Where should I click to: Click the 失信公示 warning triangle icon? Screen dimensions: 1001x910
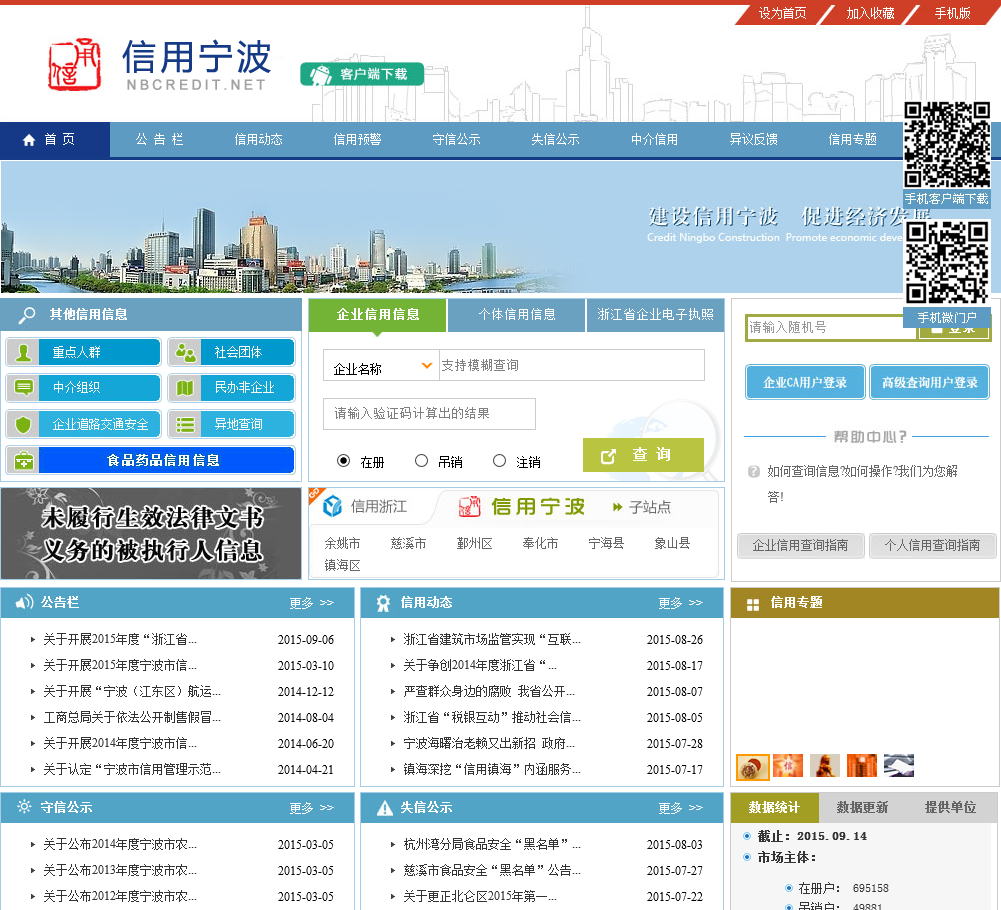point(384,808)
